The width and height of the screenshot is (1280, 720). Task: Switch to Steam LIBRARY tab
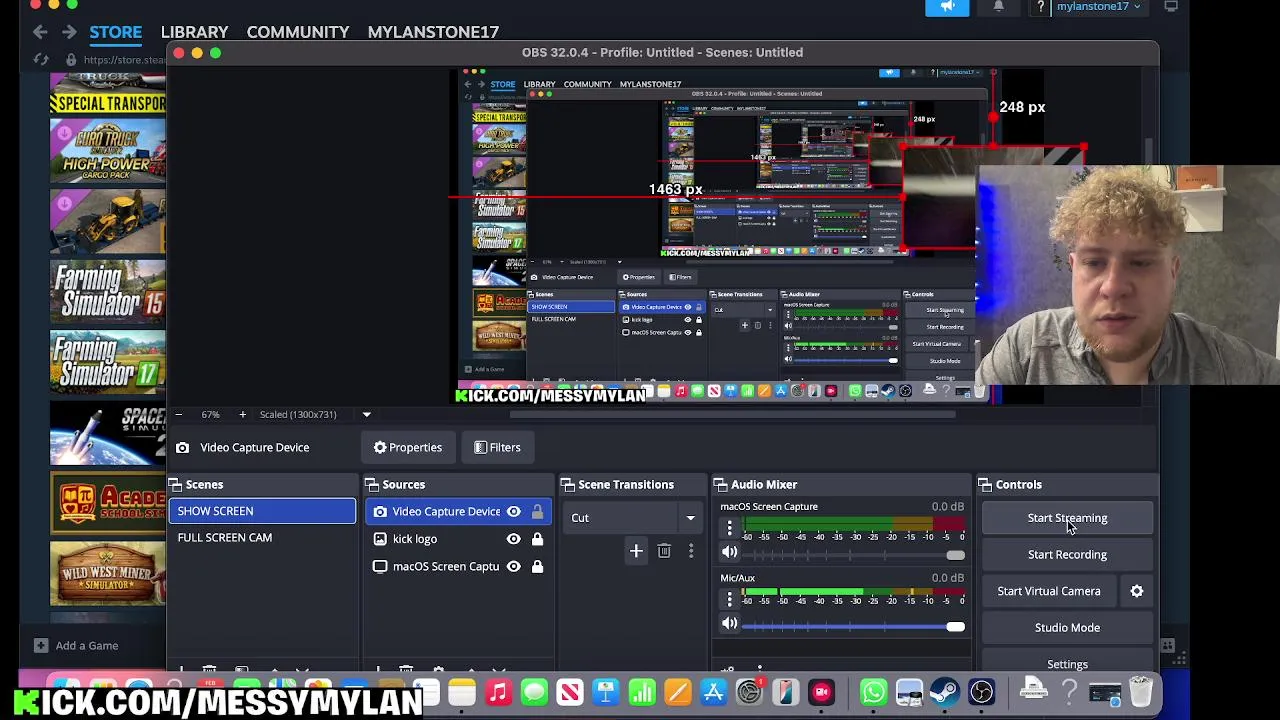click(x=194, y=32)
